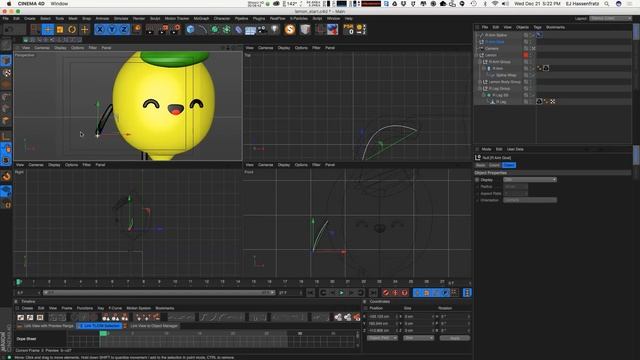Select the Live Selection tool in top toolbar
Image resolution: width=640 pixels, height=360 pixels.
click(x=36, y=29)
